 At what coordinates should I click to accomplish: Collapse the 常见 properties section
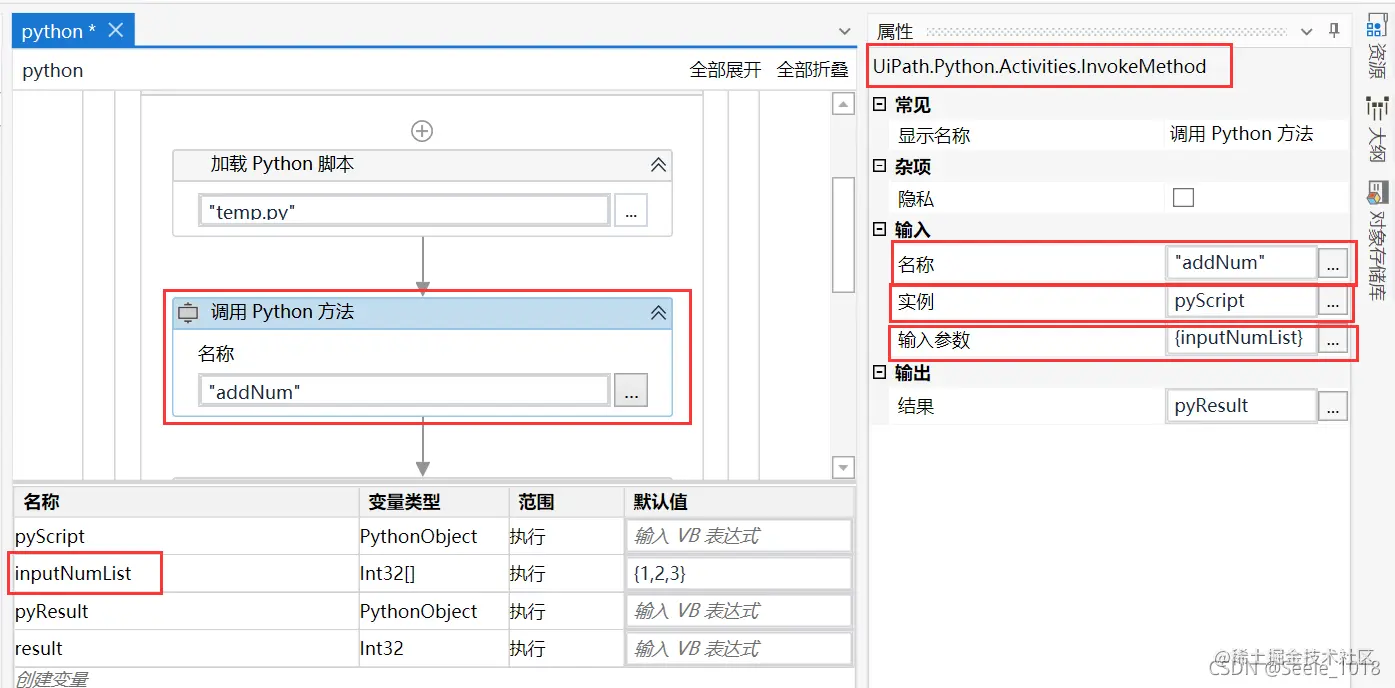pyautogui.click(x=881, y=104)
